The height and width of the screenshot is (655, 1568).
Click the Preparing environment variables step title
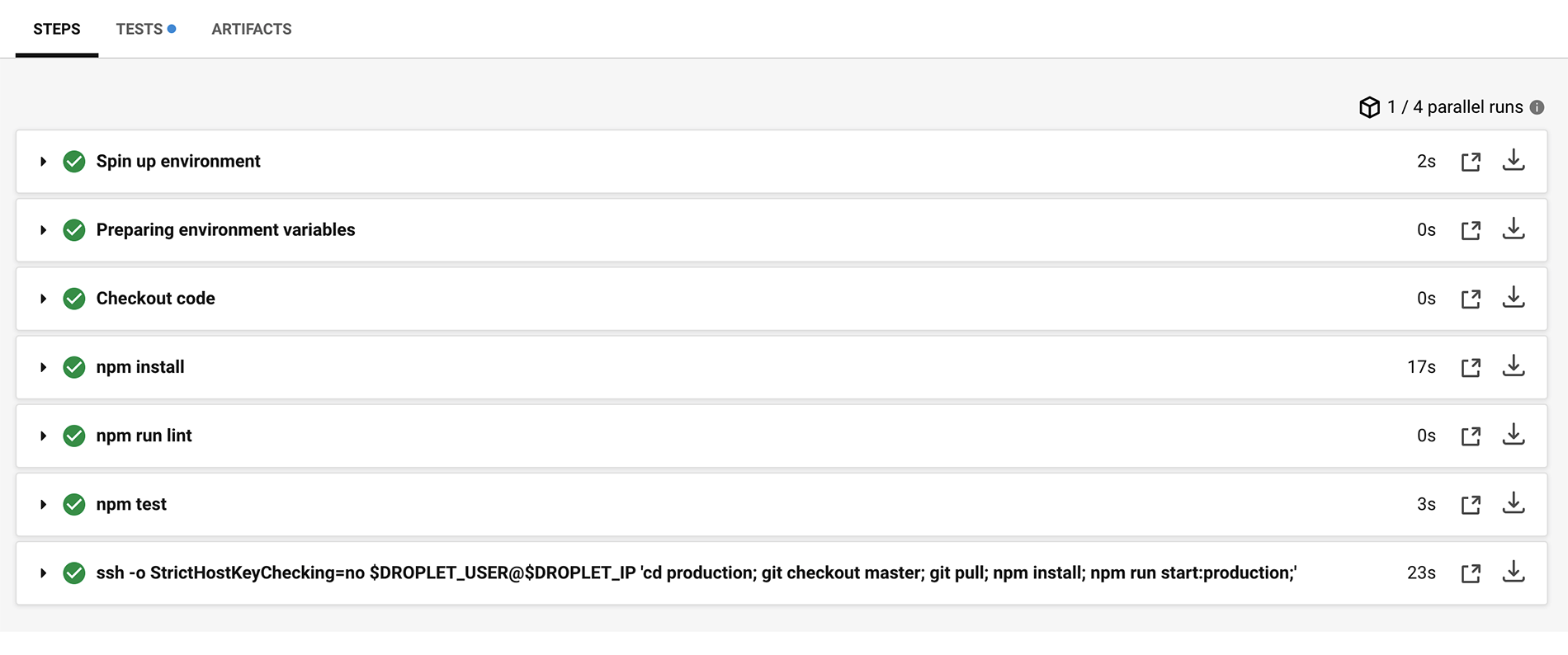click(x=225, y=230)
